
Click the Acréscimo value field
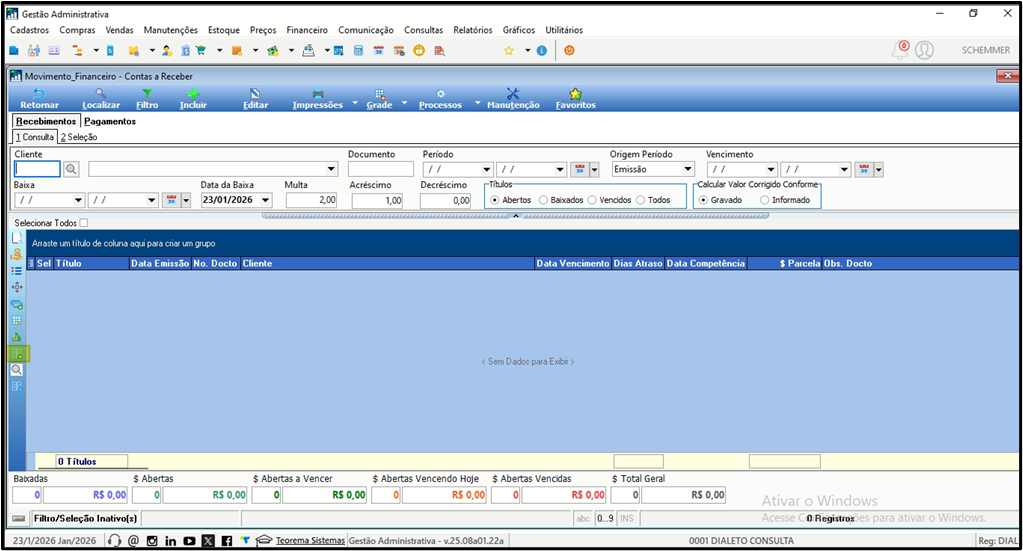[x=377, y=201]
